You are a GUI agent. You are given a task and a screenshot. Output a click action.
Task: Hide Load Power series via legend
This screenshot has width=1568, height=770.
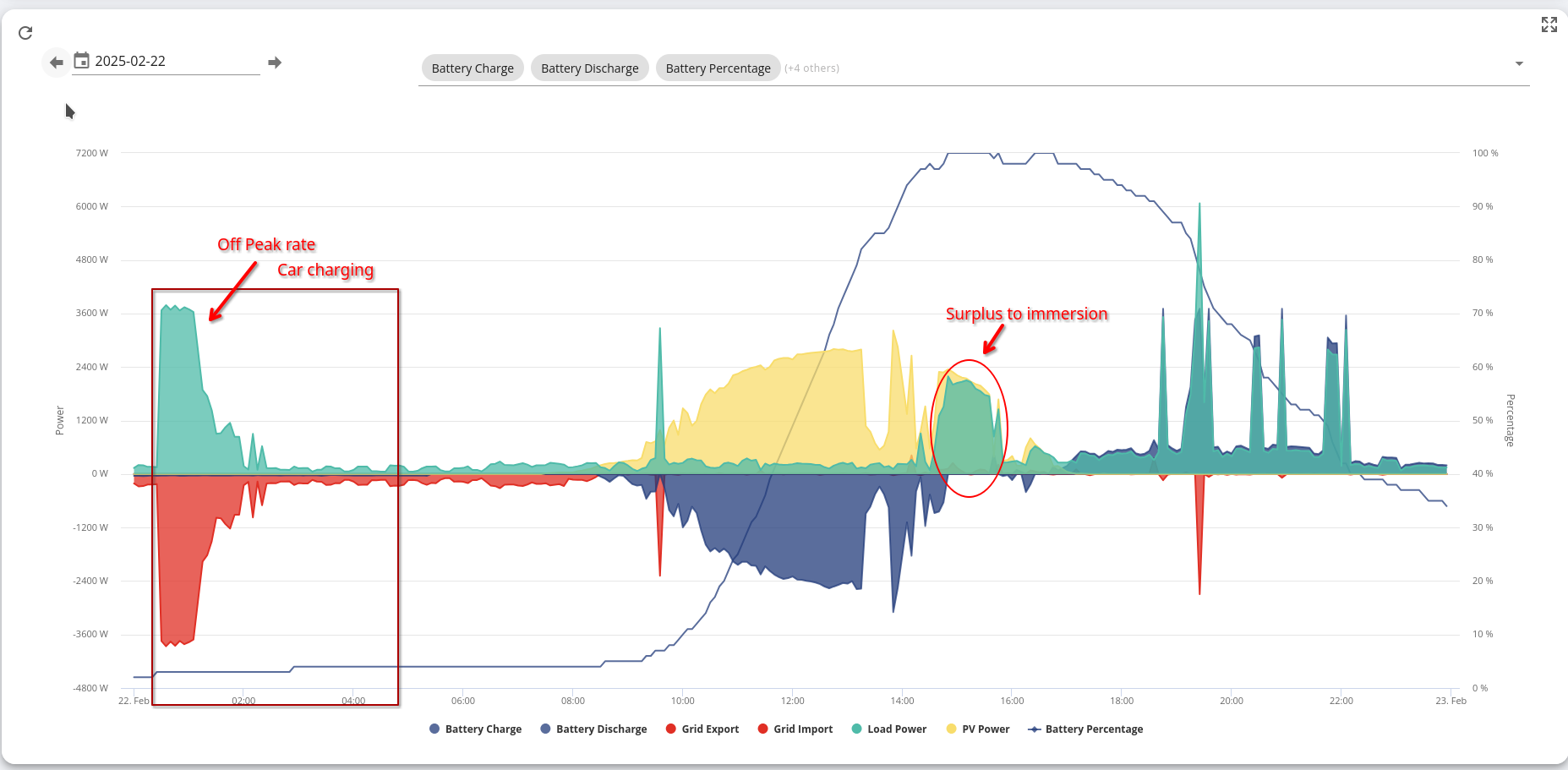click(897, 729)
